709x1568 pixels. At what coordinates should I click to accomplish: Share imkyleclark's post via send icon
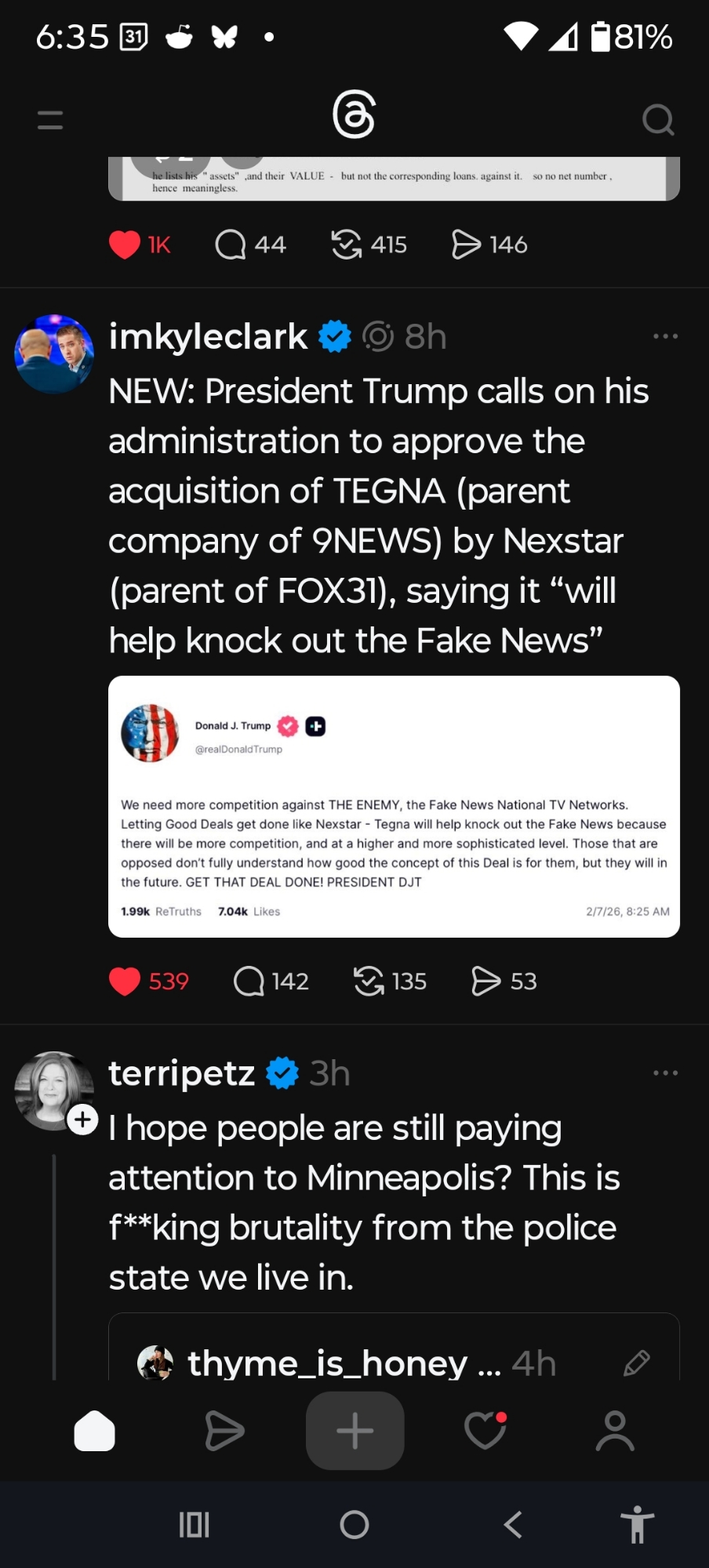(x=485, y=981)
